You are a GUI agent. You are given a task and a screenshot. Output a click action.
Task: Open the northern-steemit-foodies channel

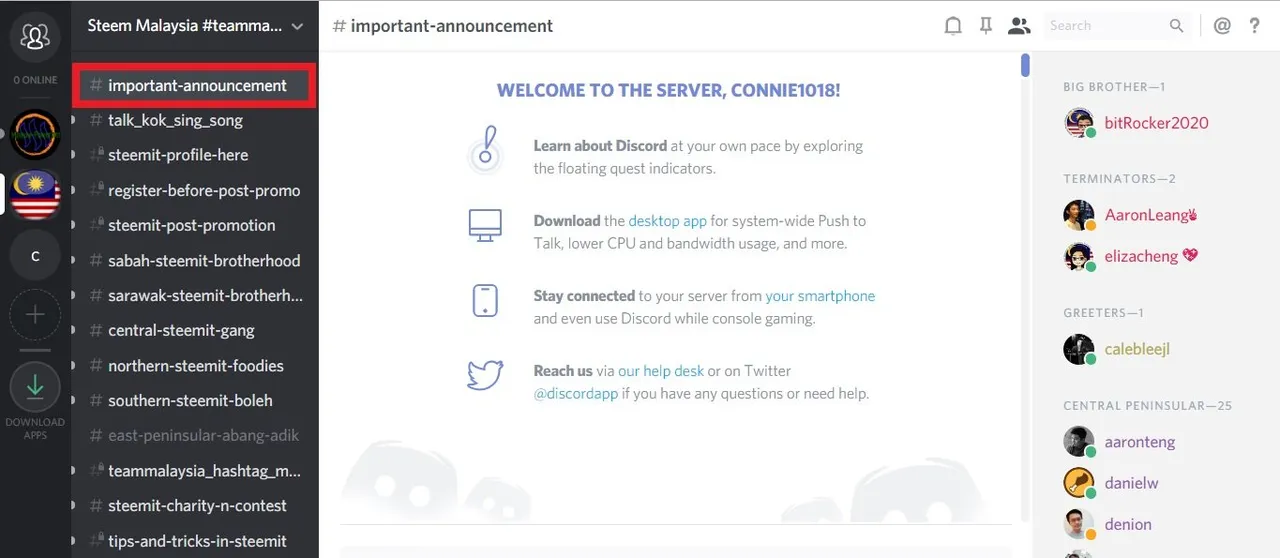point(195,365)
